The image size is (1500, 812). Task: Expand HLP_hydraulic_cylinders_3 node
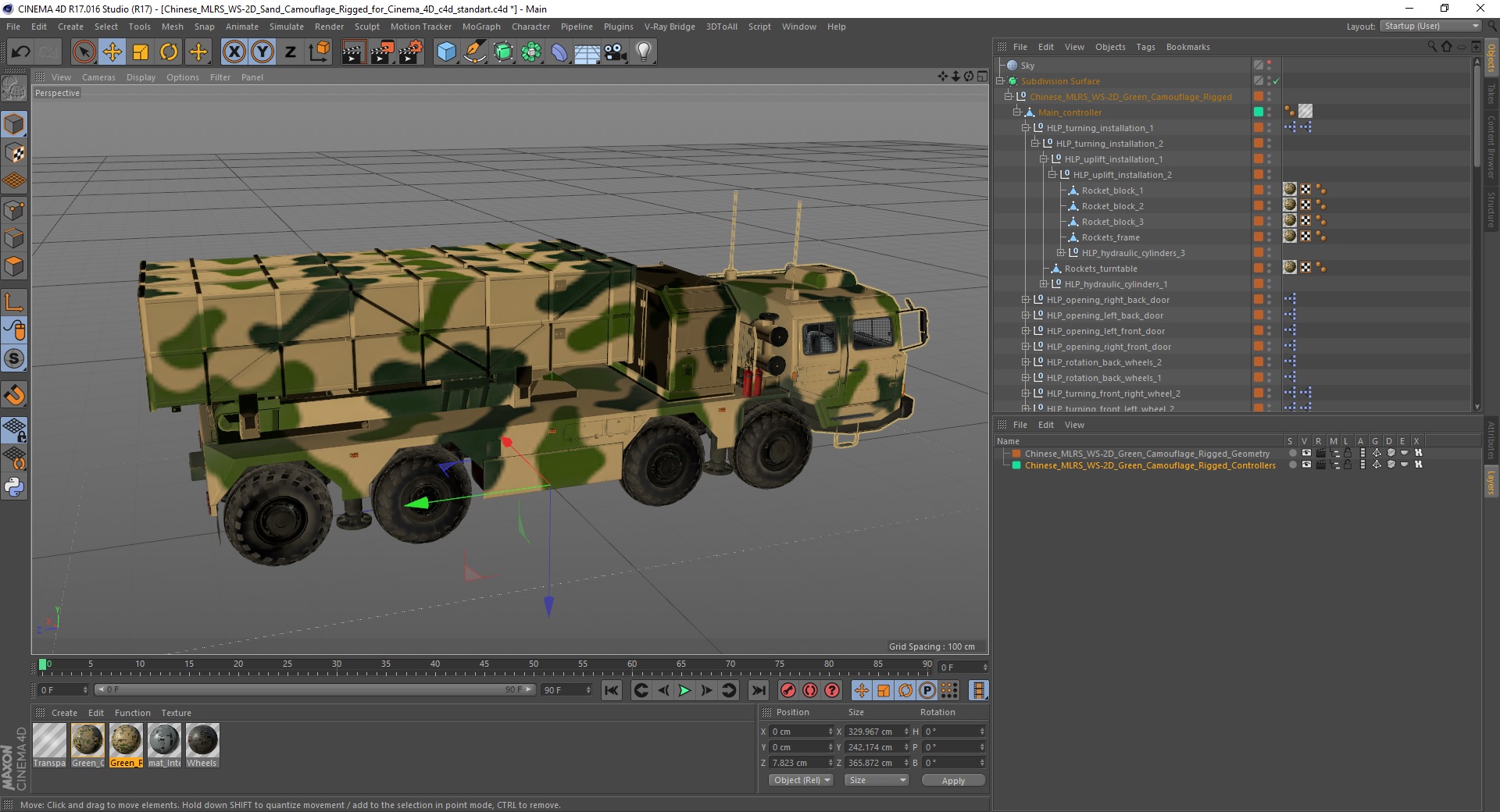pyautogui.click(x=1060, y=253)
